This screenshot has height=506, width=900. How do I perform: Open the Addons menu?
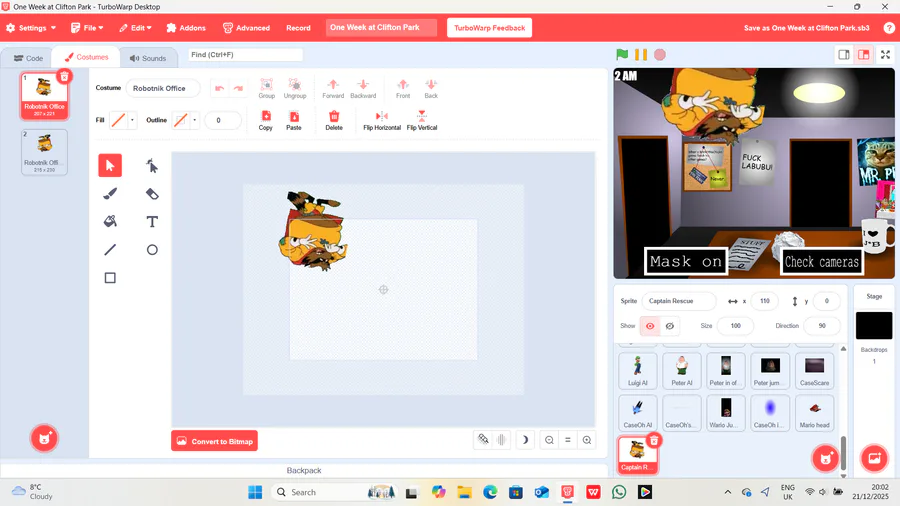tap(186, 28)
